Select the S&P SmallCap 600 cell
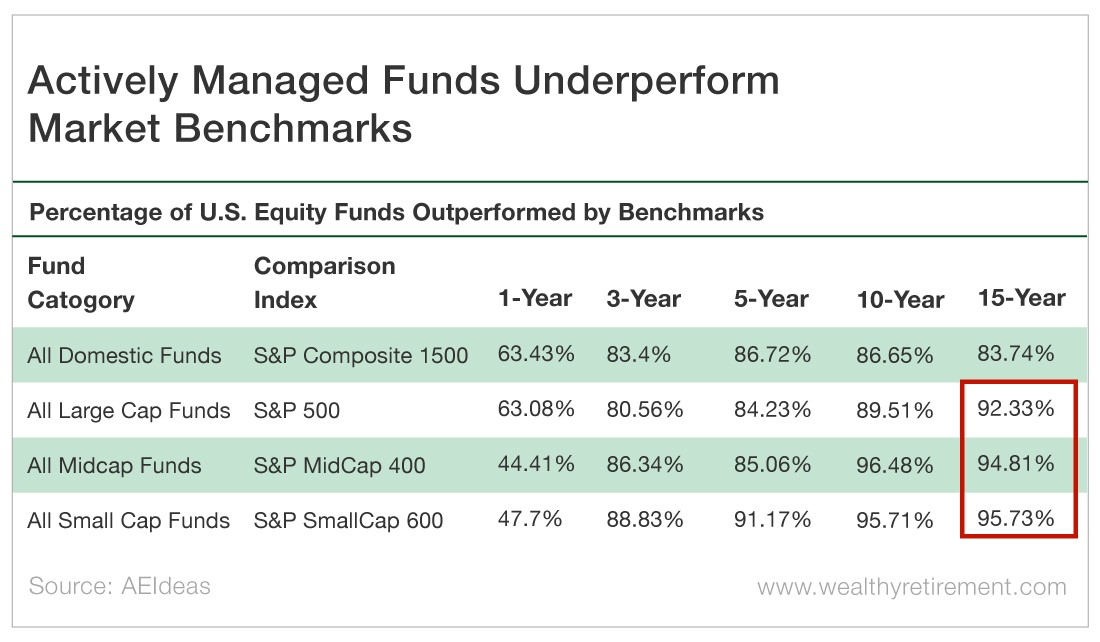Image resolution: width=1100 pixels, height=642 pixels. pos(348,521)
